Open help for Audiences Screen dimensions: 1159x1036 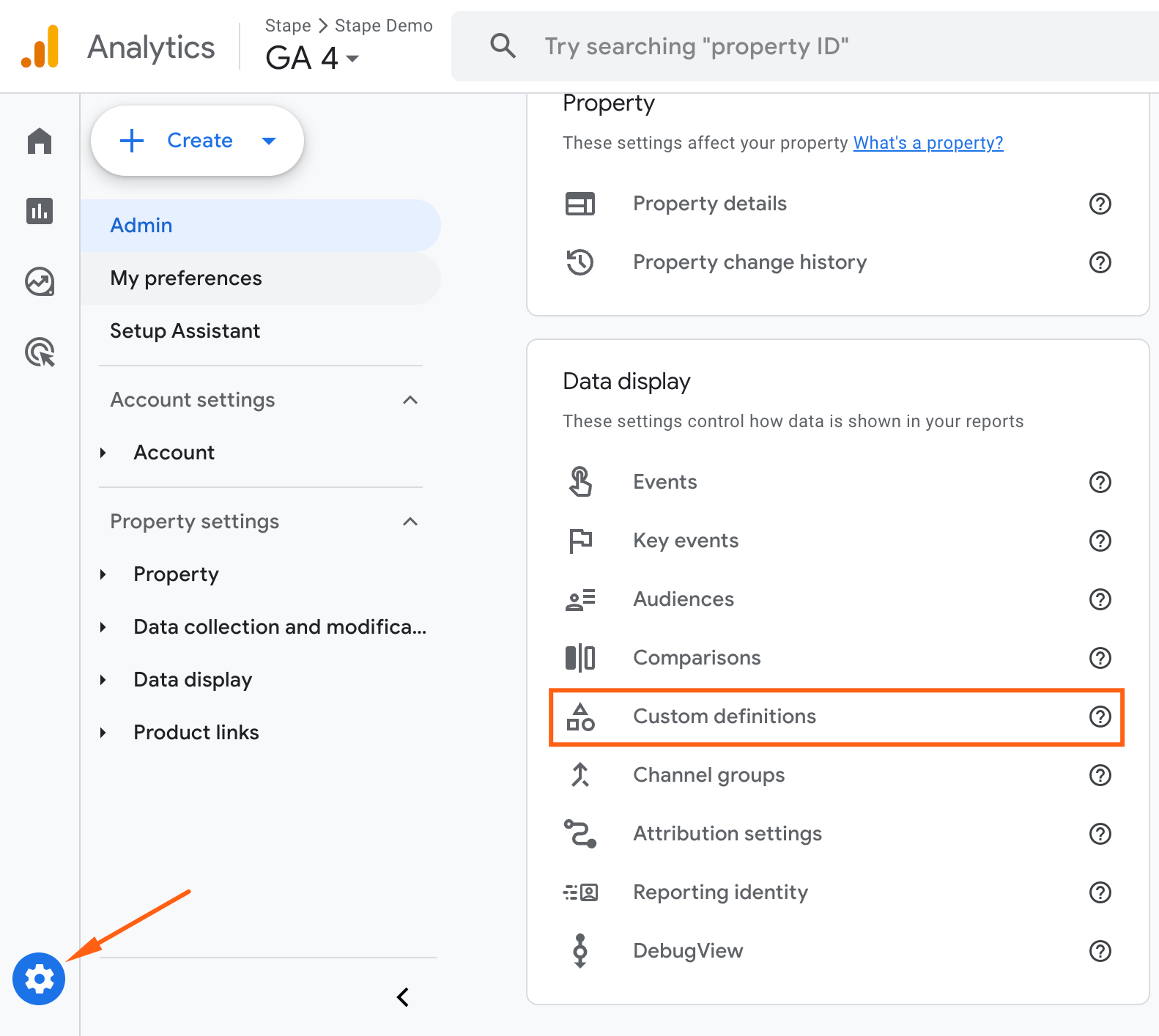pos(1100,599)
